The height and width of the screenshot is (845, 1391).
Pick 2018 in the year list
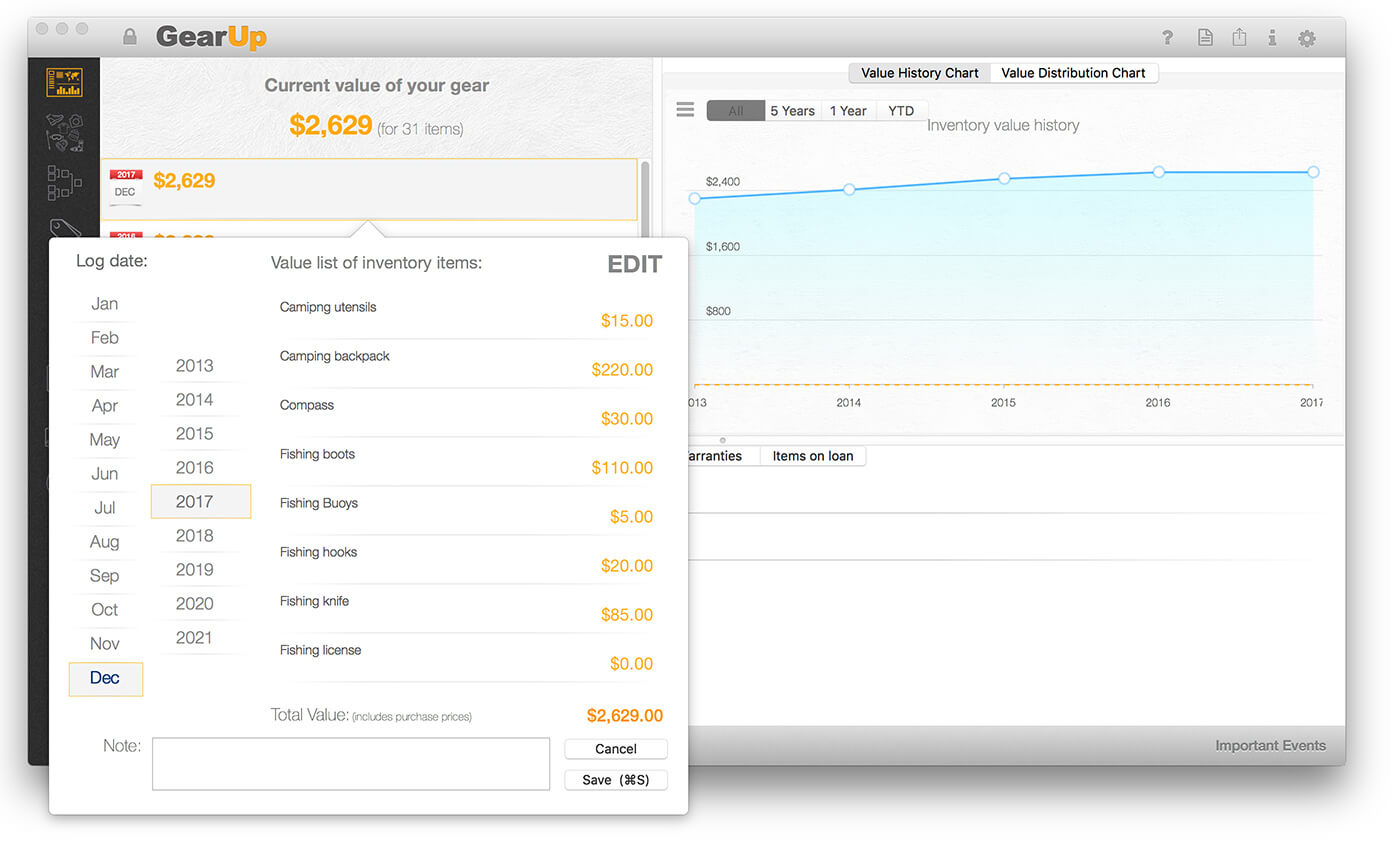click(x=195, y=536)
